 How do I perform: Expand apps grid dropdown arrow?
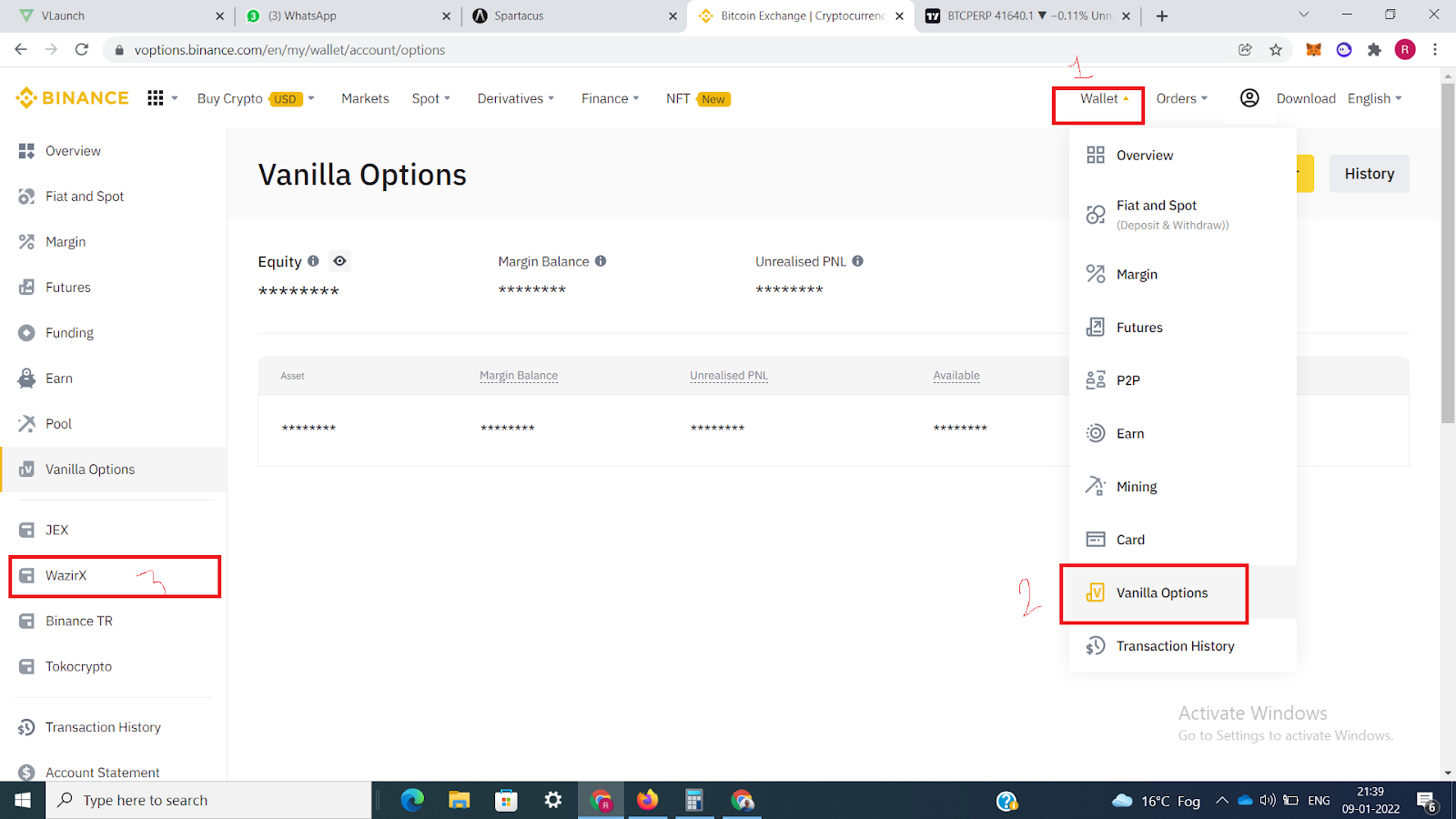tap(174, 98)
